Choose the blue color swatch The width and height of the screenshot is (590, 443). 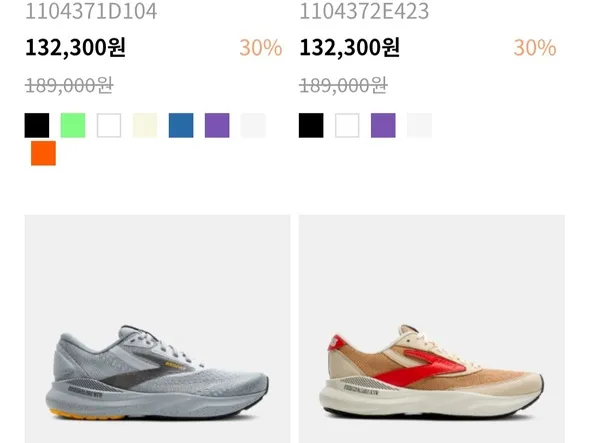tap(181, 125)
